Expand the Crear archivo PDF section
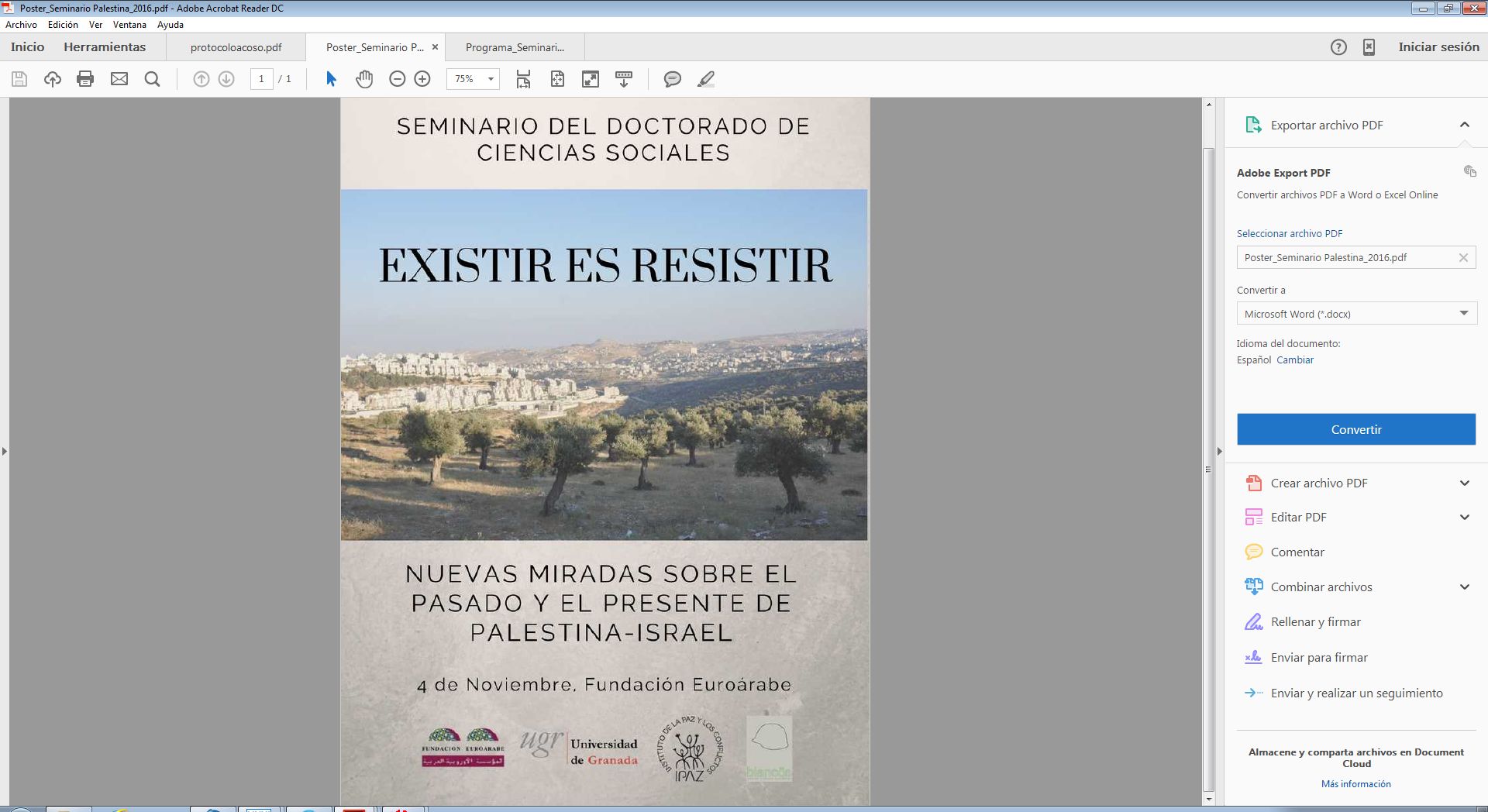1488x812 pixels. pyautogui.click(x=1464, y=483)
